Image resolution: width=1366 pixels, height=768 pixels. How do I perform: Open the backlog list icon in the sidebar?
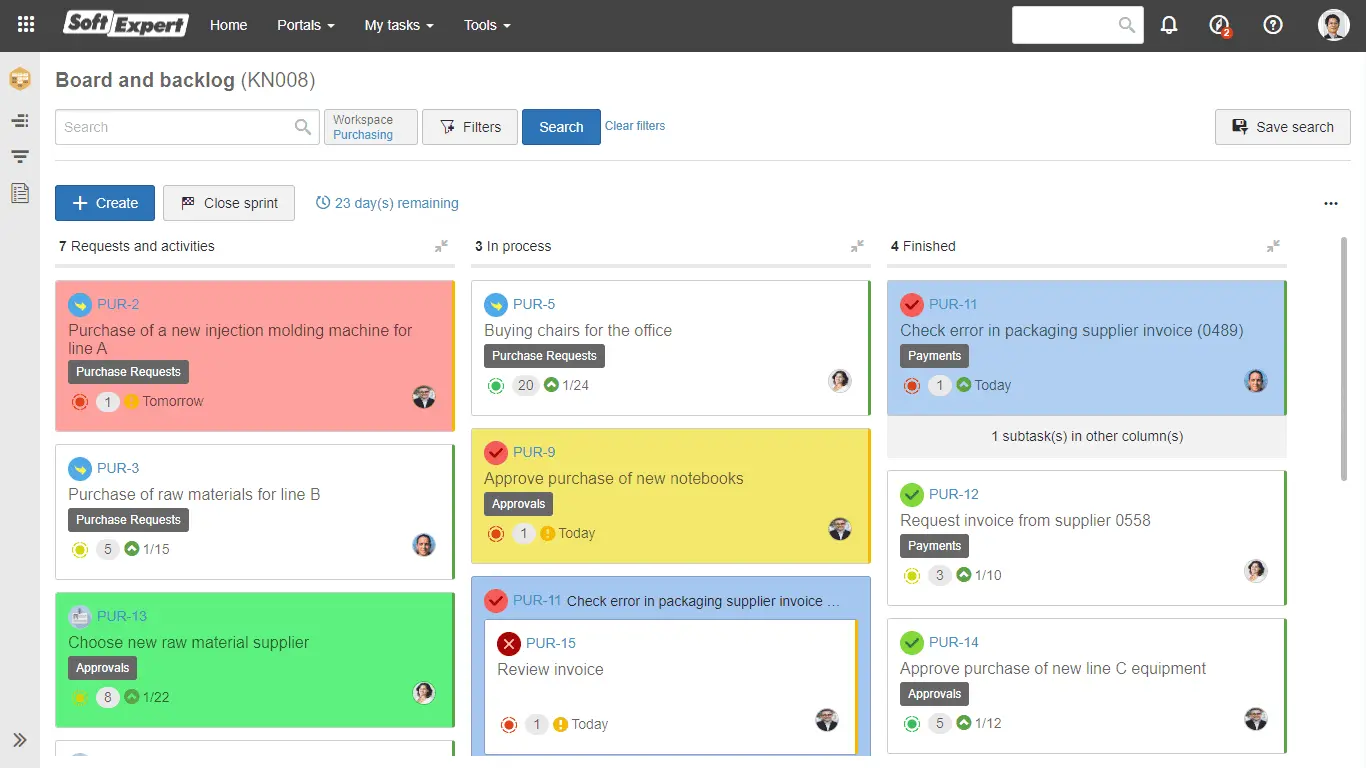coord(20,156)
